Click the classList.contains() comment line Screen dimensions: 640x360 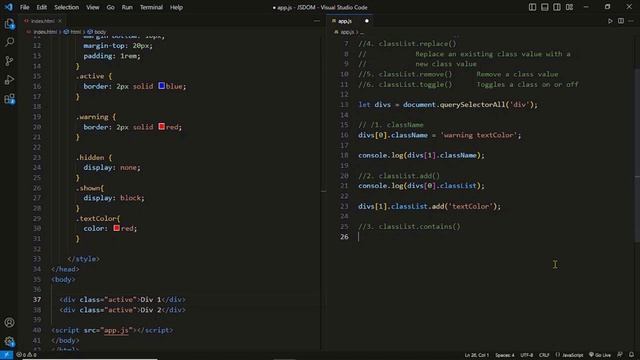(409, 227)
